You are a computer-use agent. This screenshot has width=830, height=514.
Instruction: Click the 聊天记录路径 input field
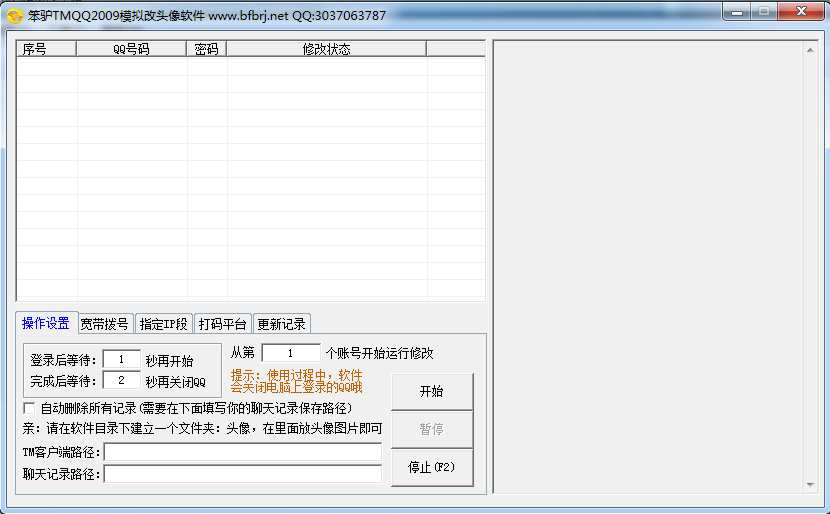[243, 474]
